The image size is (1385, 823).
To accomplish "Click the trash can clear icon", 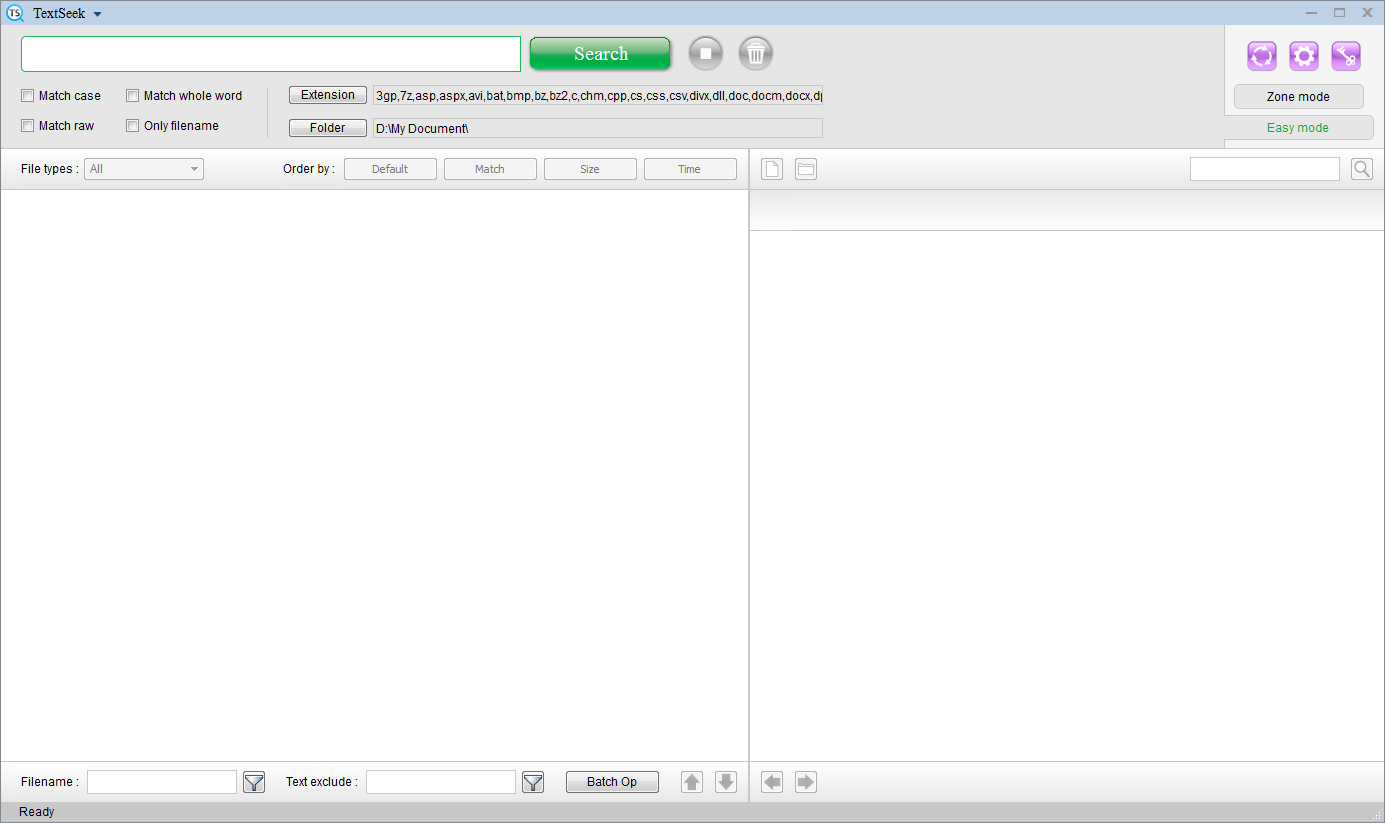I will click(x=756, y=54).
